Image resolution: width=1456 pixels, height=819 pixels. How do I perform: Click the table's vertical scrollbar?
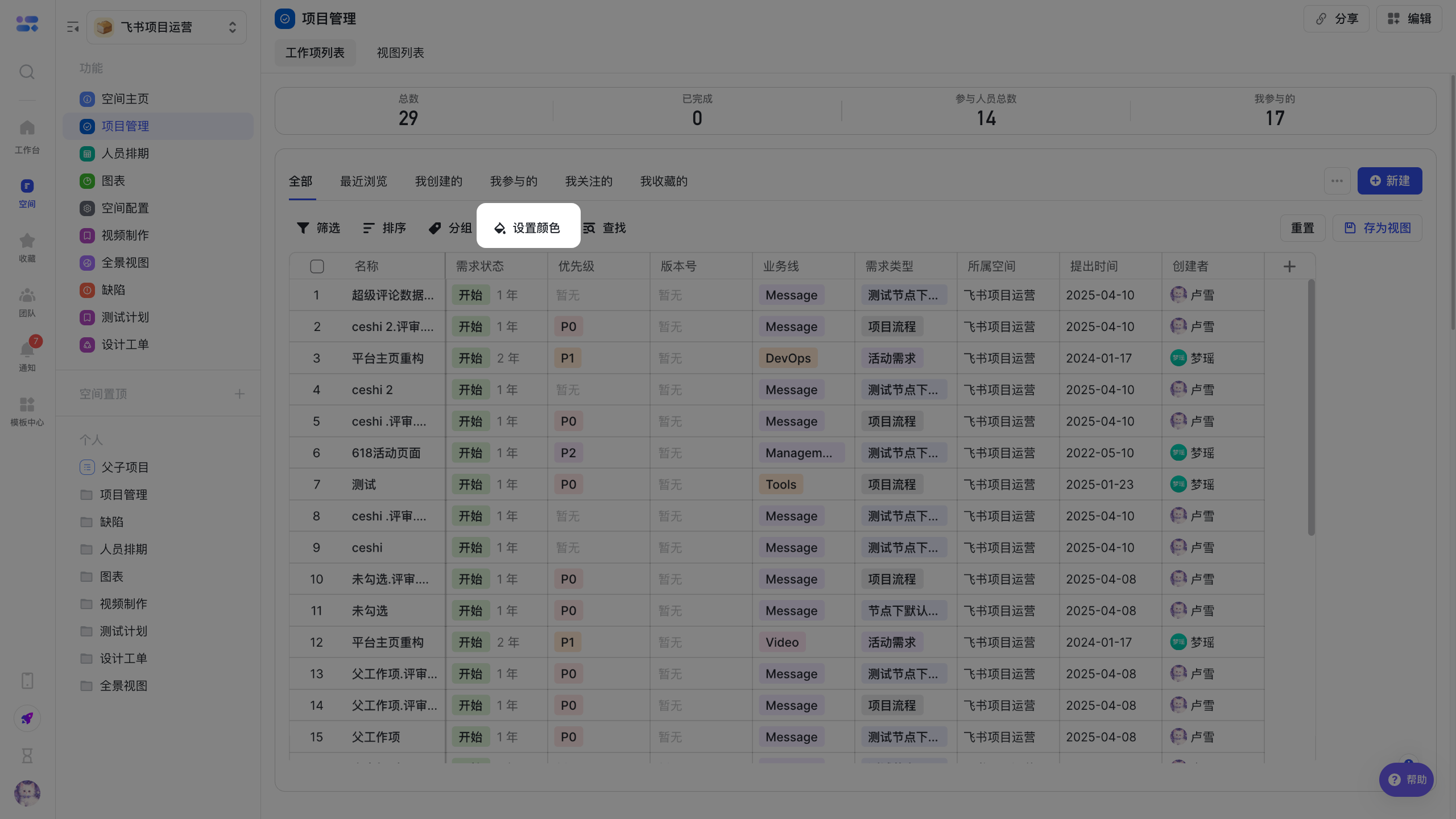(x=1312, y=407)
